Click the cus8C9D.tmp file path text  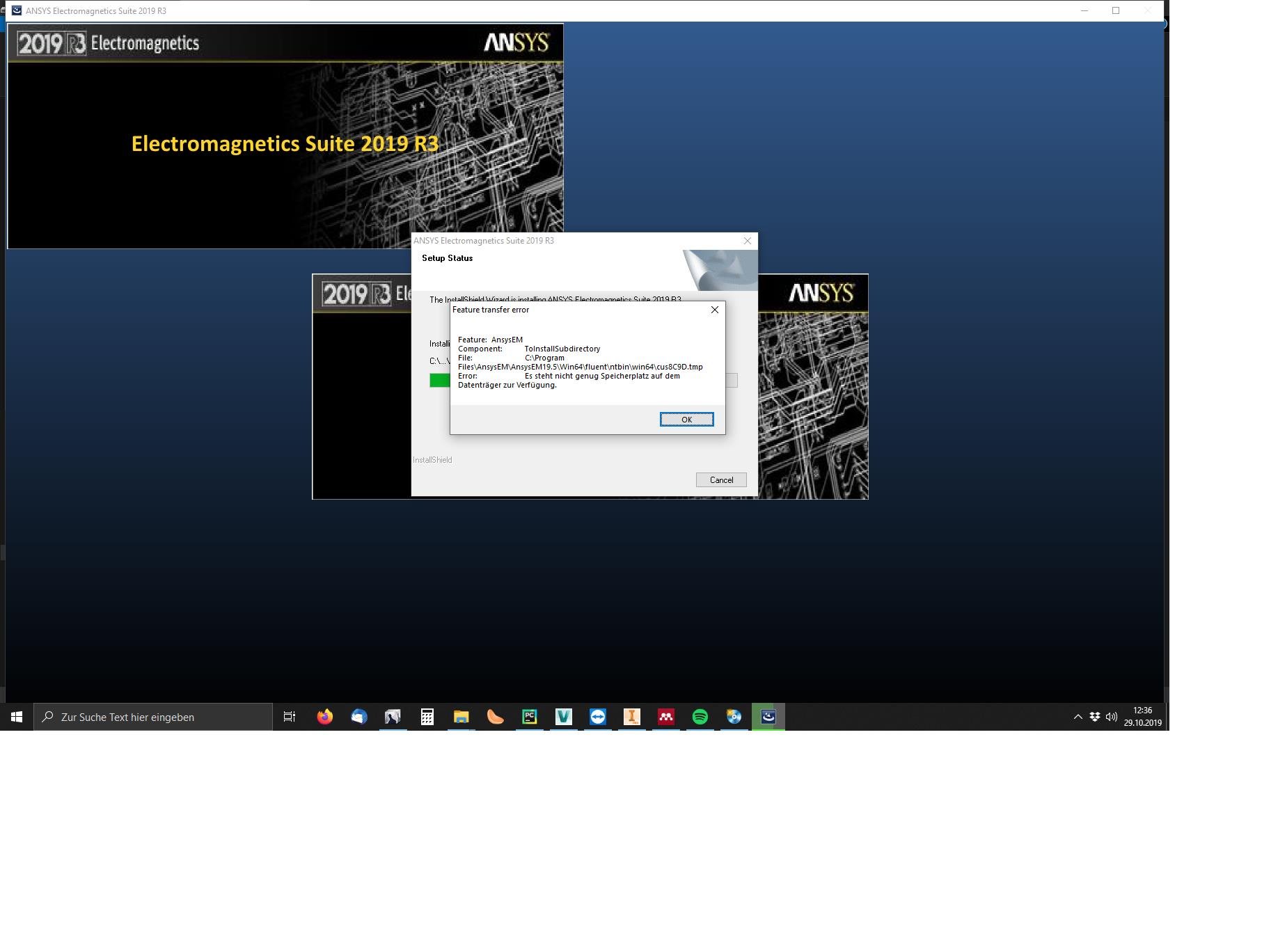coord(581,363)
